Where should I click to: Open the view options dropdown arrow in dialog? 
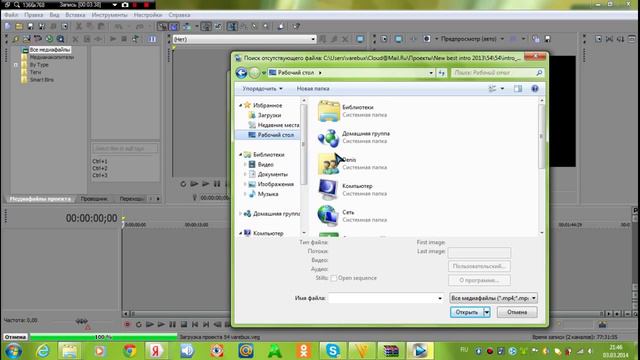coord(502,89)
